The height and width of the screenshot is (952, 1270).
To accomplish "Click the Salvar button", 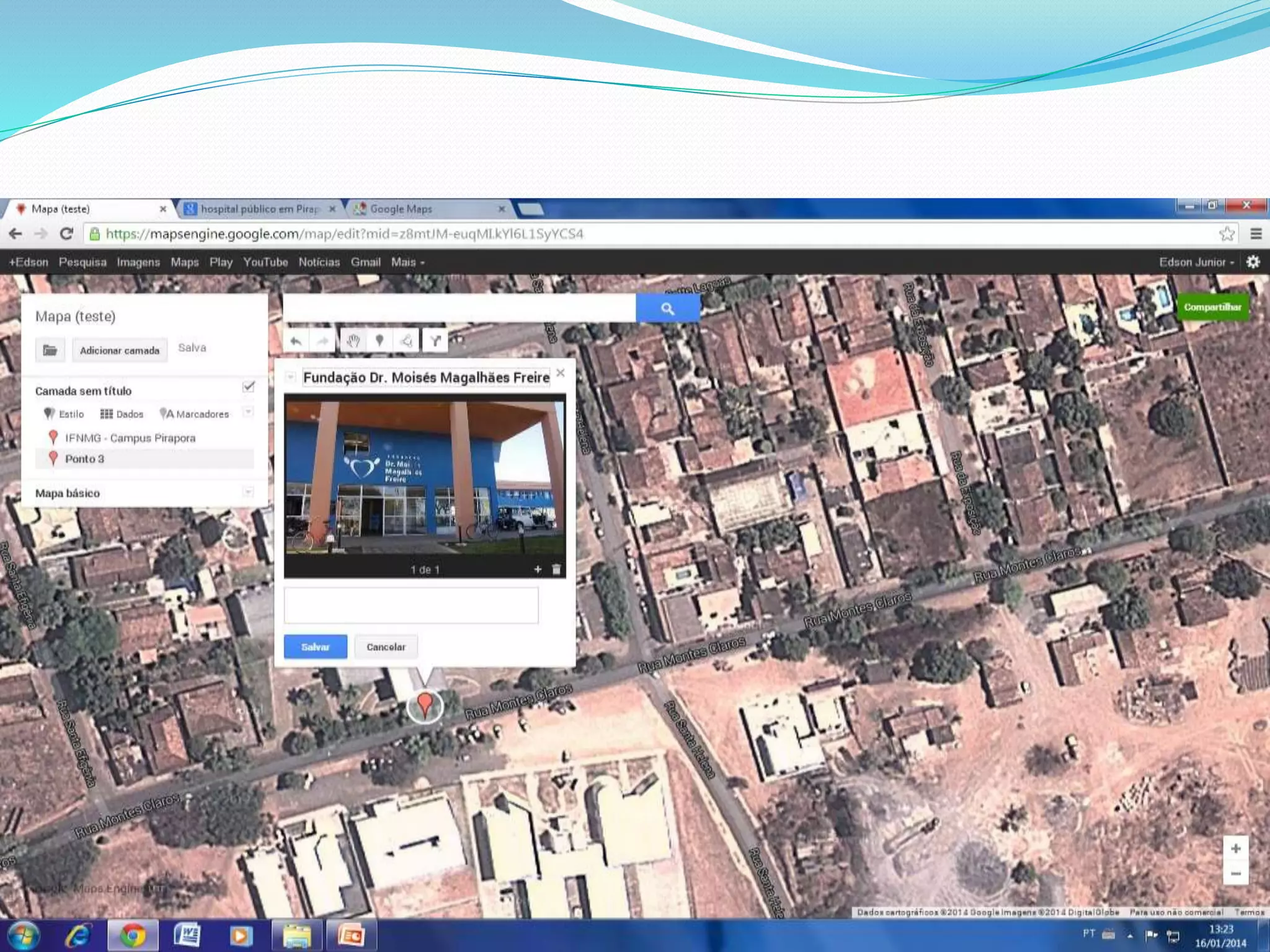I will (x=315, y=647).
